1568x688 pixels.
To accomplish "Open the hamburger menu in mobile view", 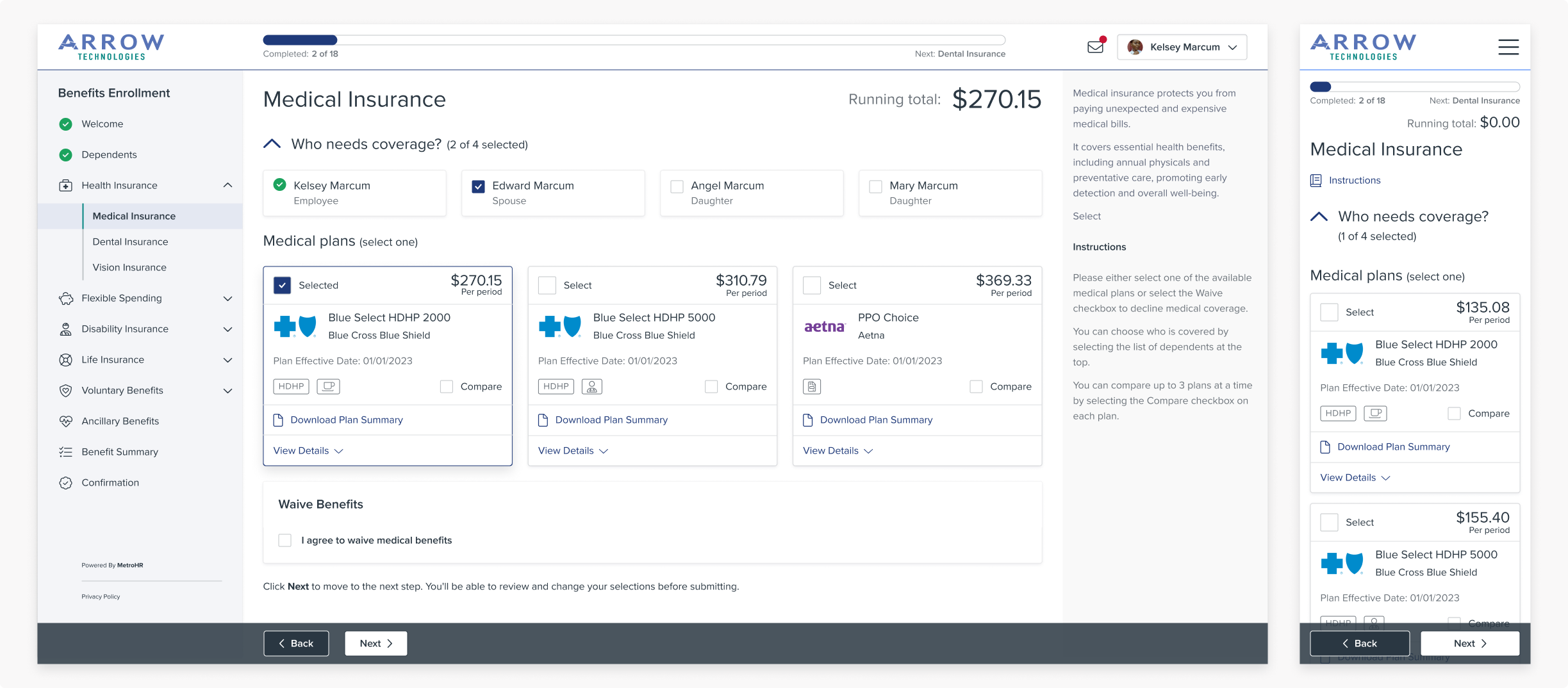I will pos(1508,47).
